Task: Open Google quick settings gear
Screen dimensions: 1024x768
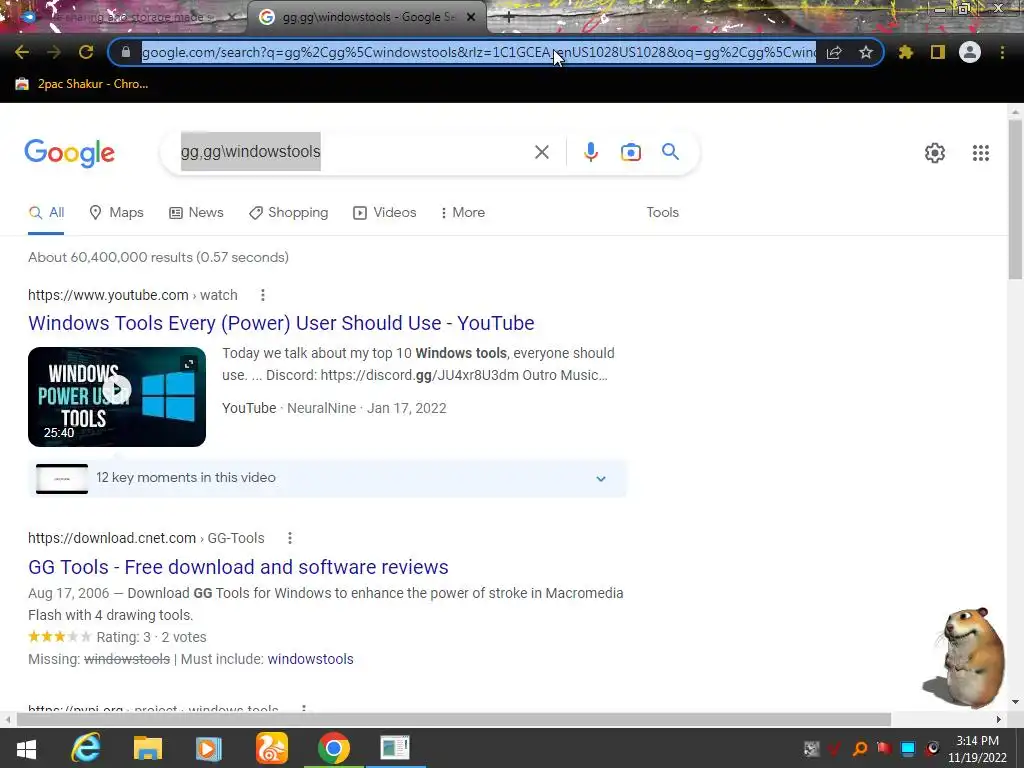Action: [935, 153]
